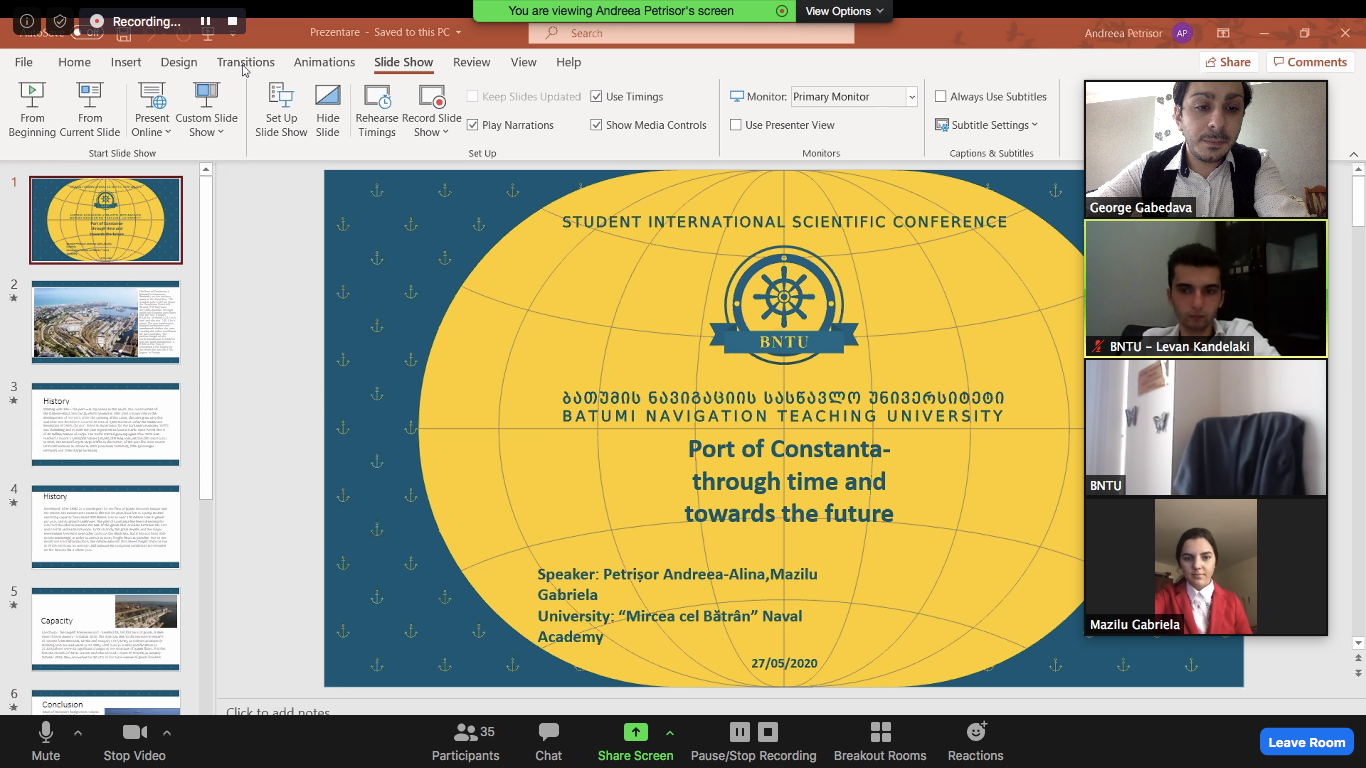
Task: Select slide 5 Capacity thumbnail
Action: (x=106, y=629)
